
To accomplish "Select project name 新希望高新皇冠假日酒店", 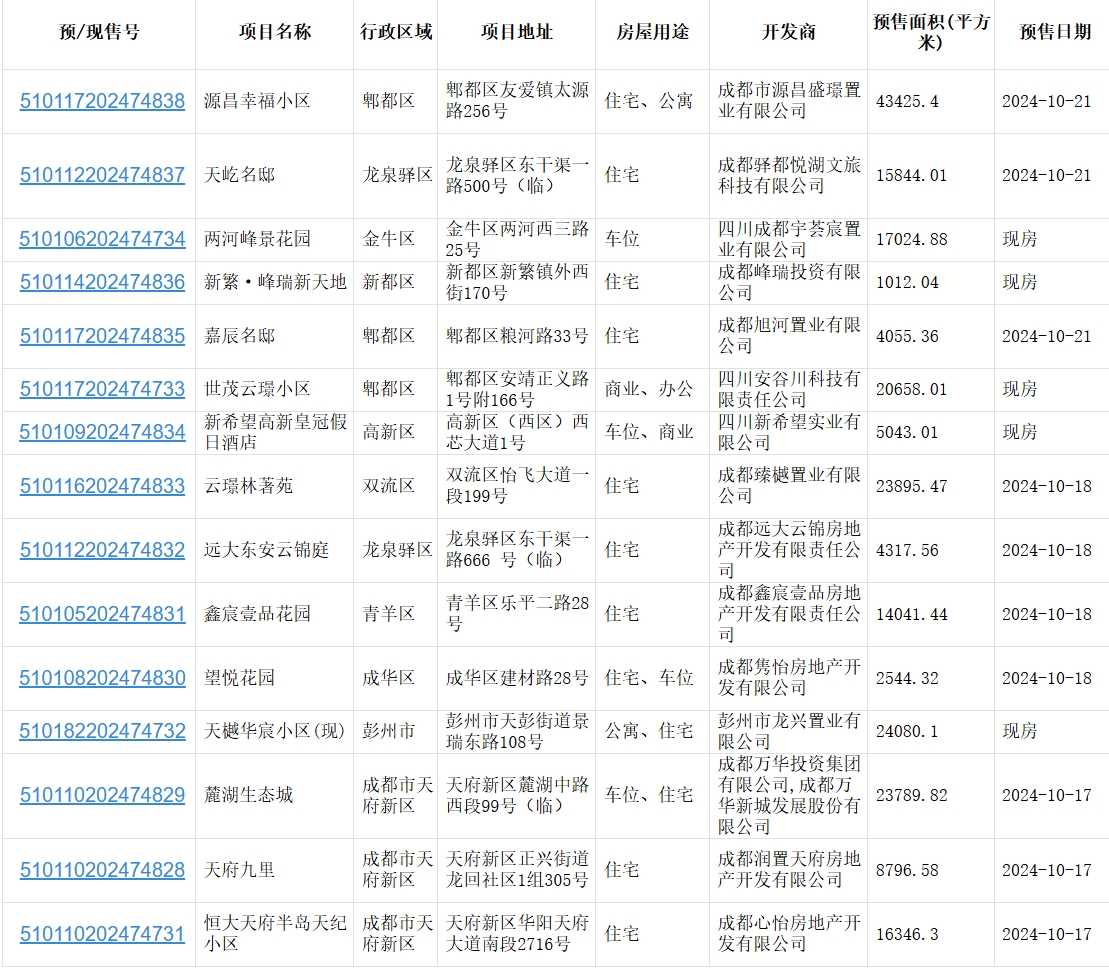I will tap(275, 432).
